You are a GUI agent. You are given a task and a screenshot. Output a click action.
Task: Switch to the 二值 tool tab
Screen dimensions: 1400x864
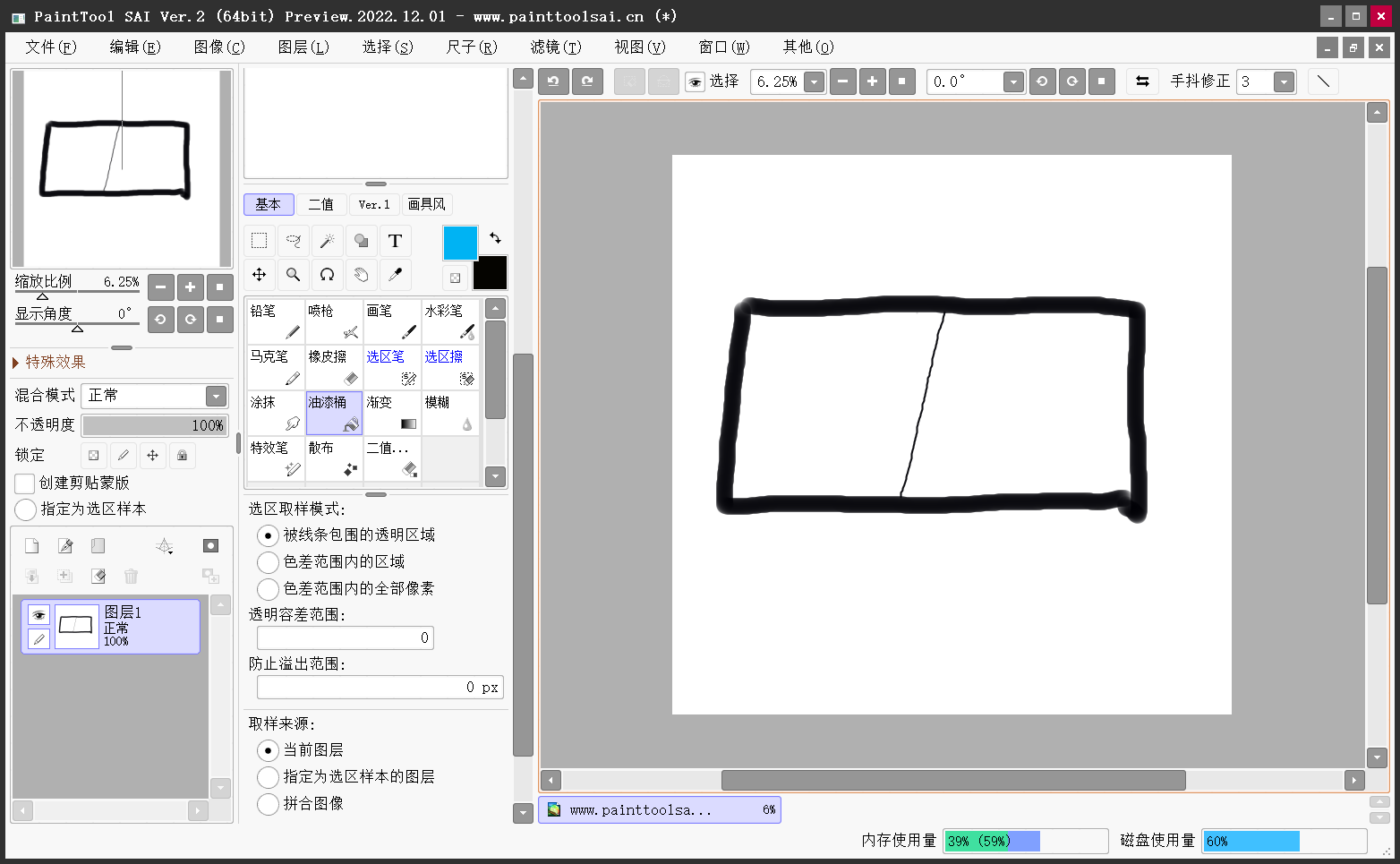click(x=321, y=205)
